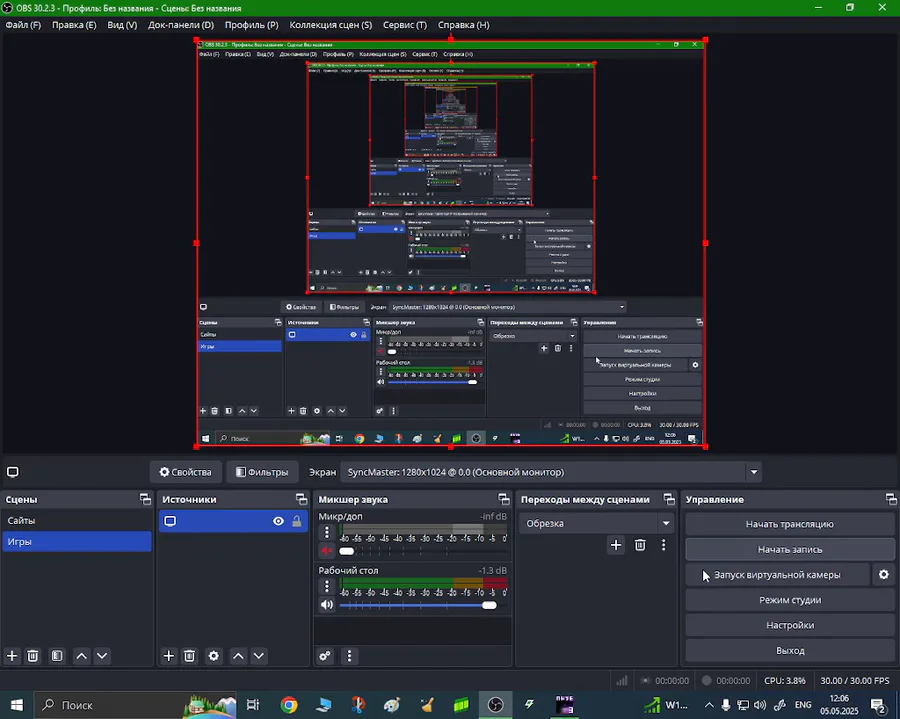This screenshot has height=719, width=900.
Task: Open the Сервис menu
Action: pos(405,25)
